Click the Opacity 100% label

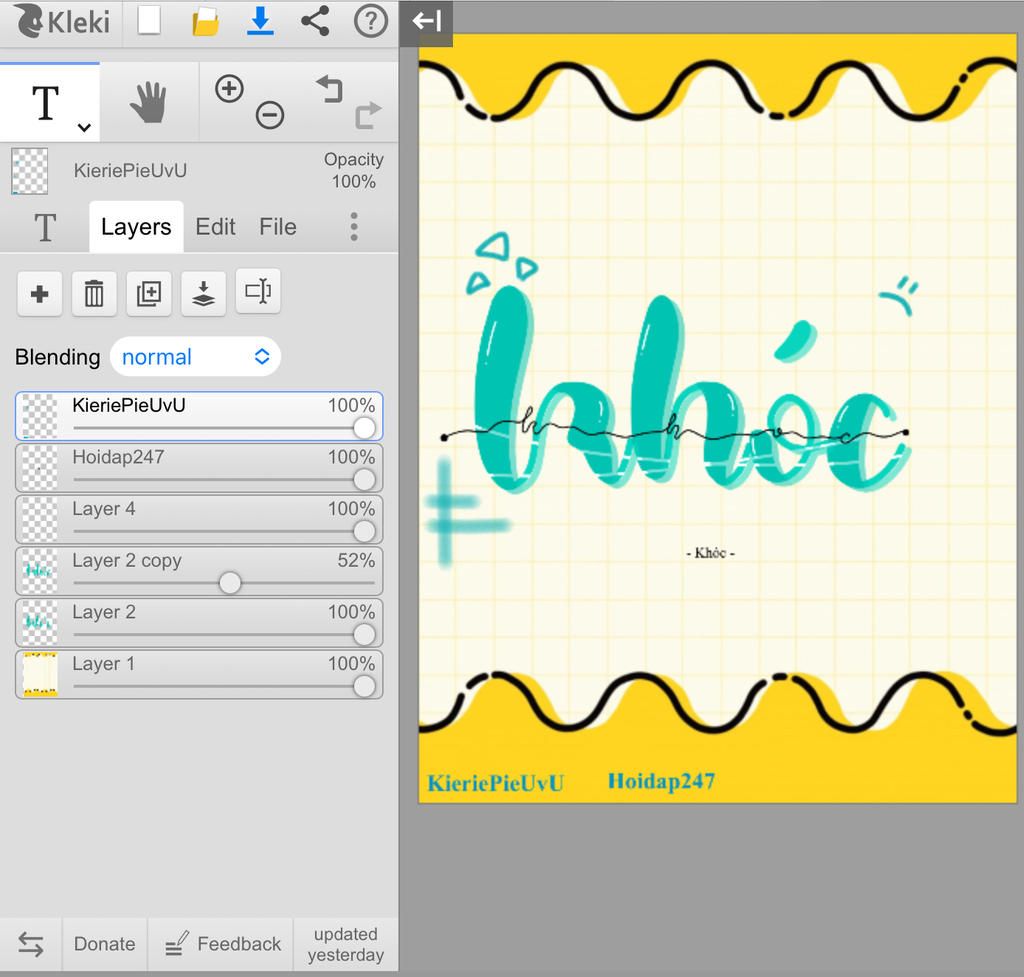(x=353, y=170)
